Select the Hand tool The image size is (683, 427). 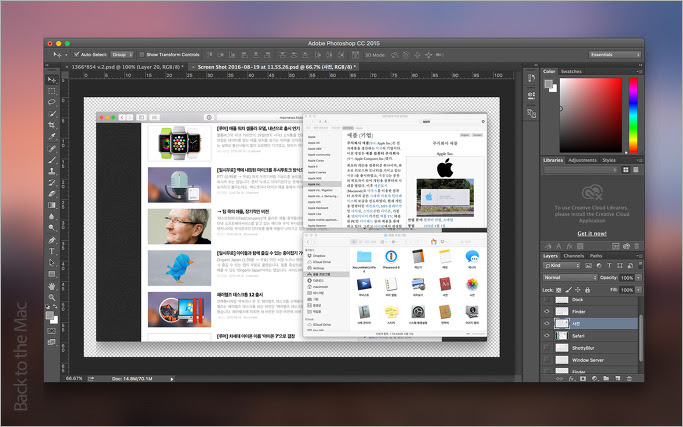pos(51,286)
